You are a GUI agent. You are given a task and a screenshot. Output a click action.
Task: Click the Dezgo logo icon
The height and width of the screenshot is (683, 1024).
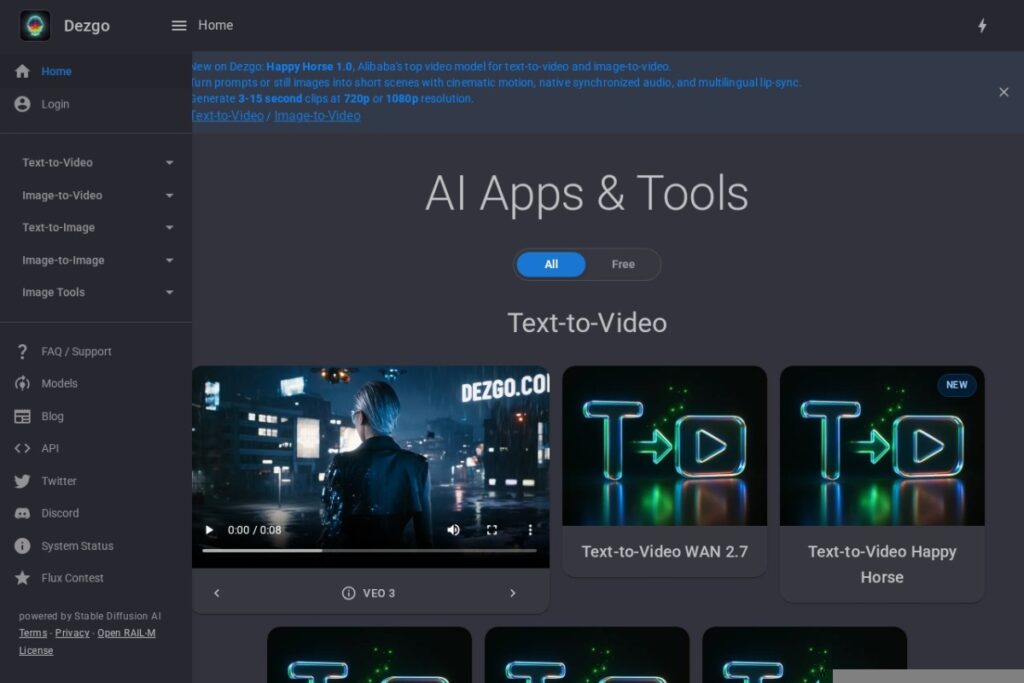35,25
